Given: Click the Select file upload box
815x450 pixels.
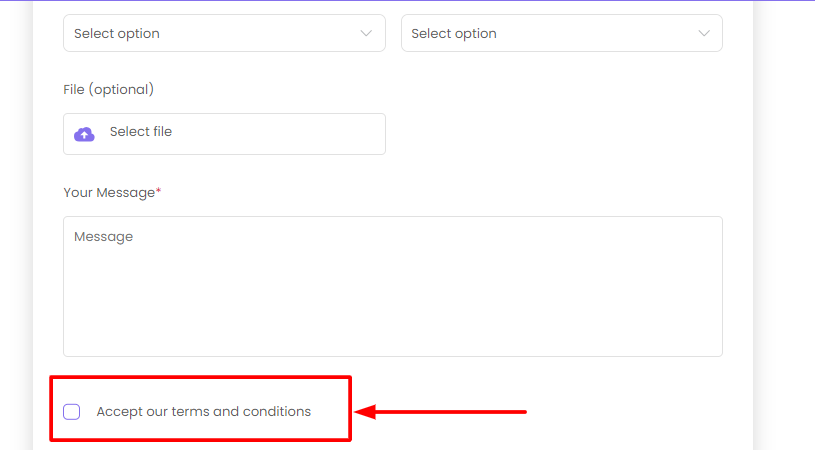Looking at the screenshot, I should [225, 134].
